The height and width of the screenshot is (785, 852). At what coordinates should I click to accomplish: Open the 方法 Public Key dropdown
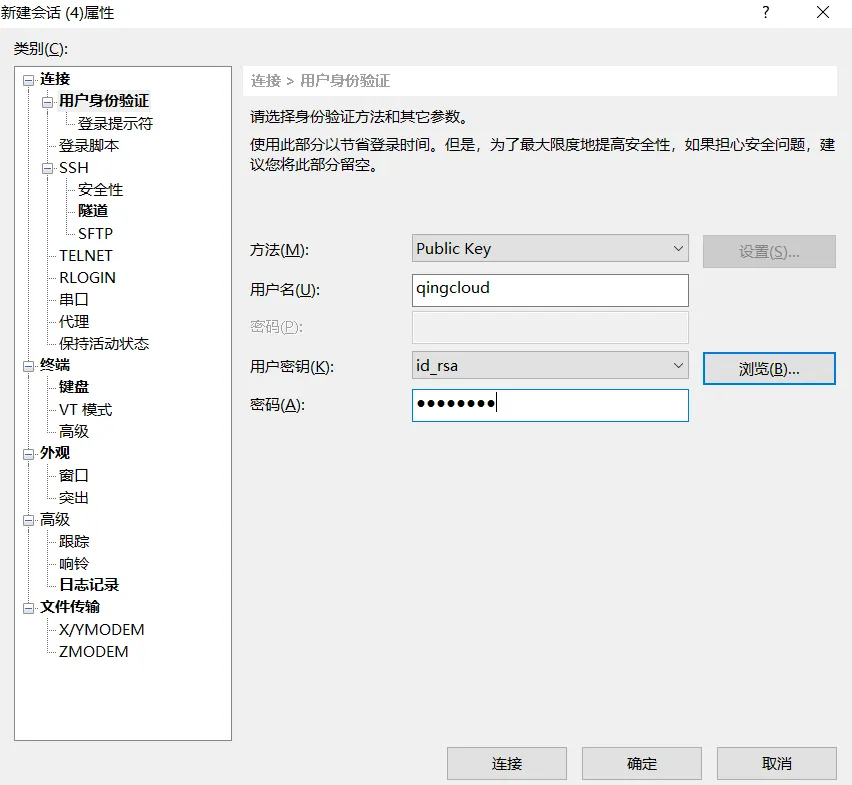pyautogui.click(x=550, y=248)
